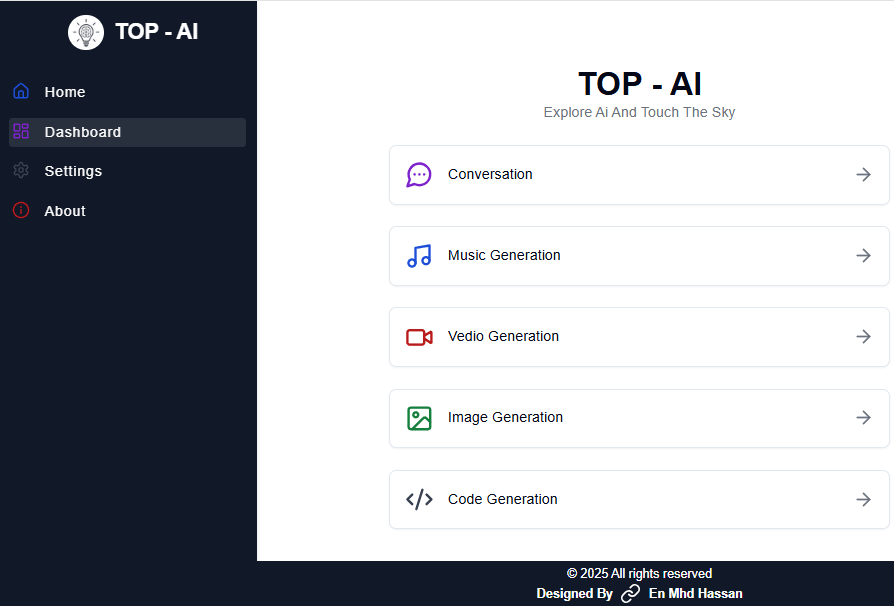Click the arrow on Music Generation card
Screen dimensions: 894x606
tap(863, 256)
